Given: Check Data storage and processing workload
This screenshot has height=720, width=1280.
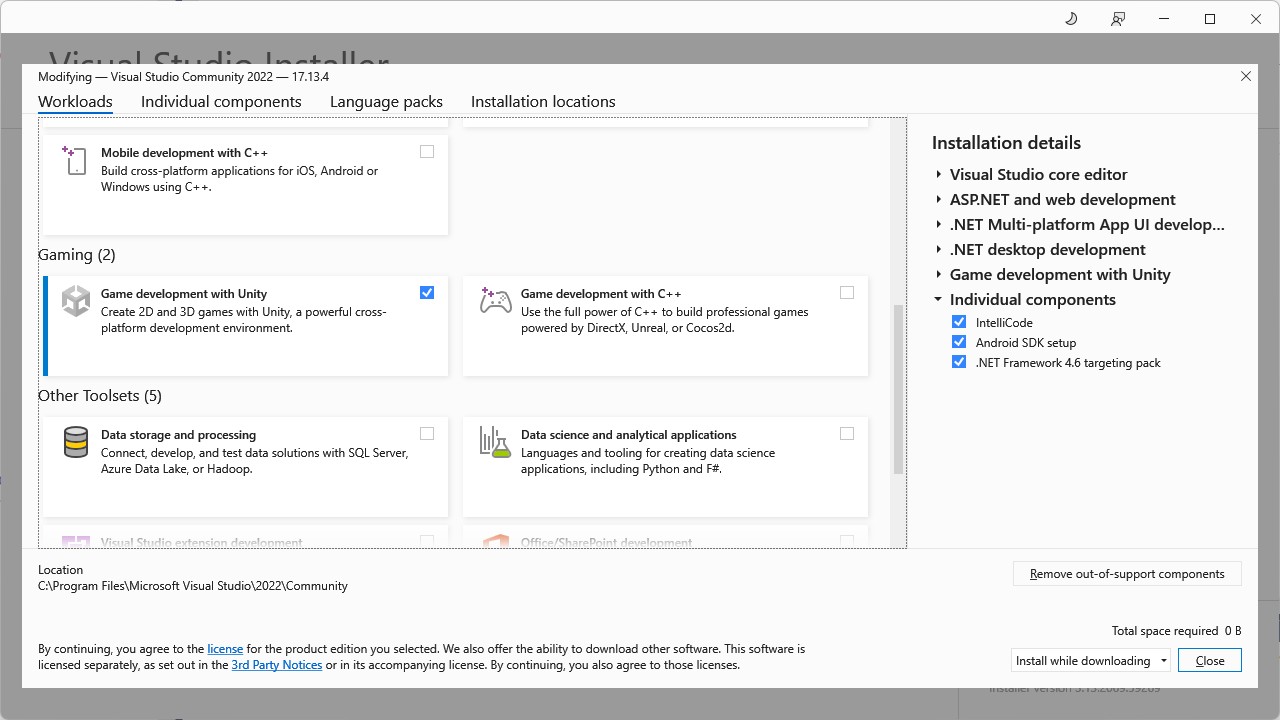Looking at the screenshot, I should [x=427, y=434].
